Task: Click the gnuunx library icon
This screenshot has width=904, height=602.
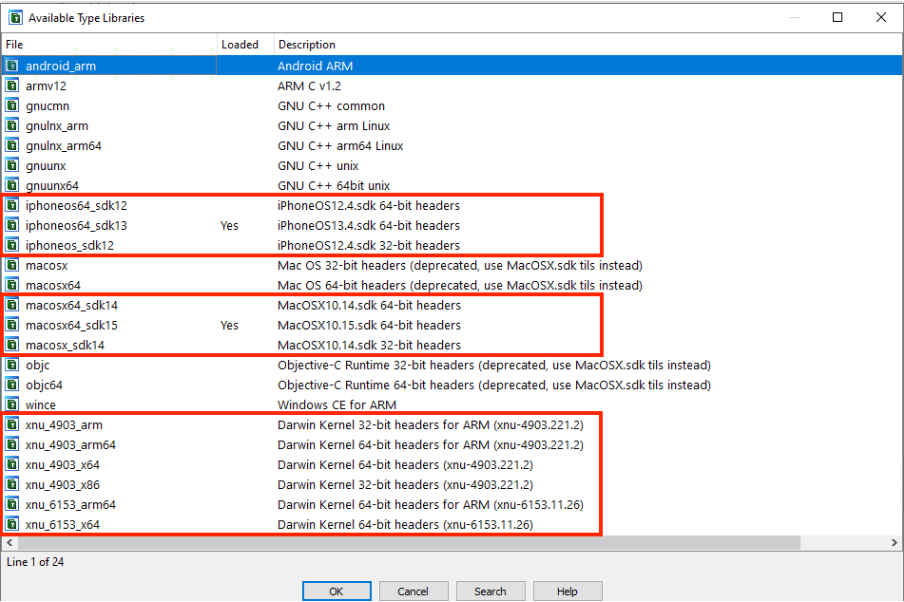Action: (12, 165)
